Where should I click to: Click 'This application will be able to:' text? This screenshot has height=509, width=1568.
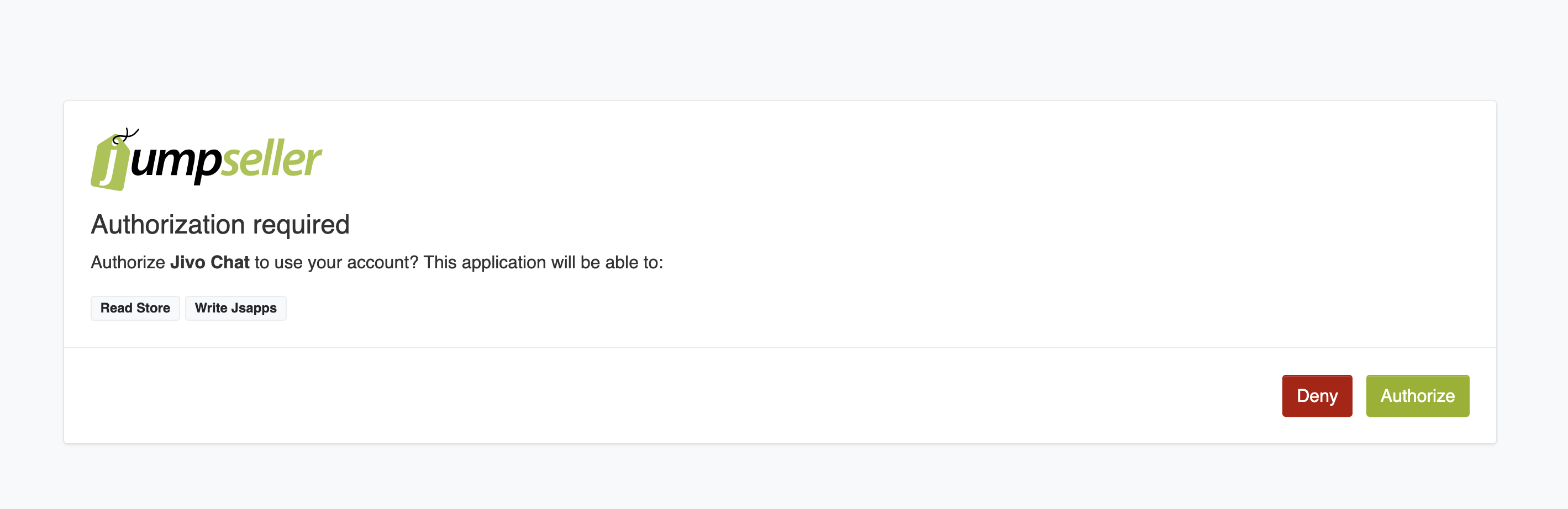tap(544, 262)
